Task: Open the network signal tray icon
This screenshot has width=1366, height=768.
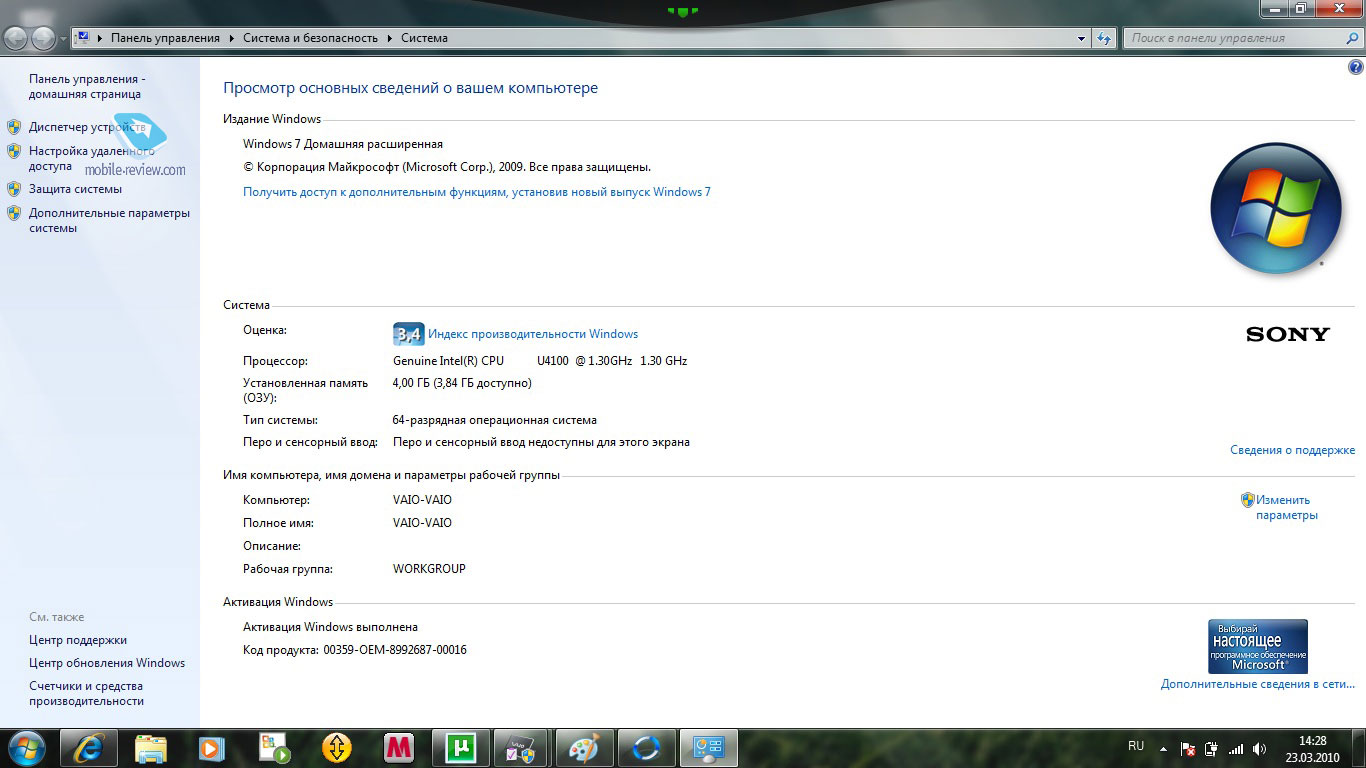Action: [x=1236, y=749]
